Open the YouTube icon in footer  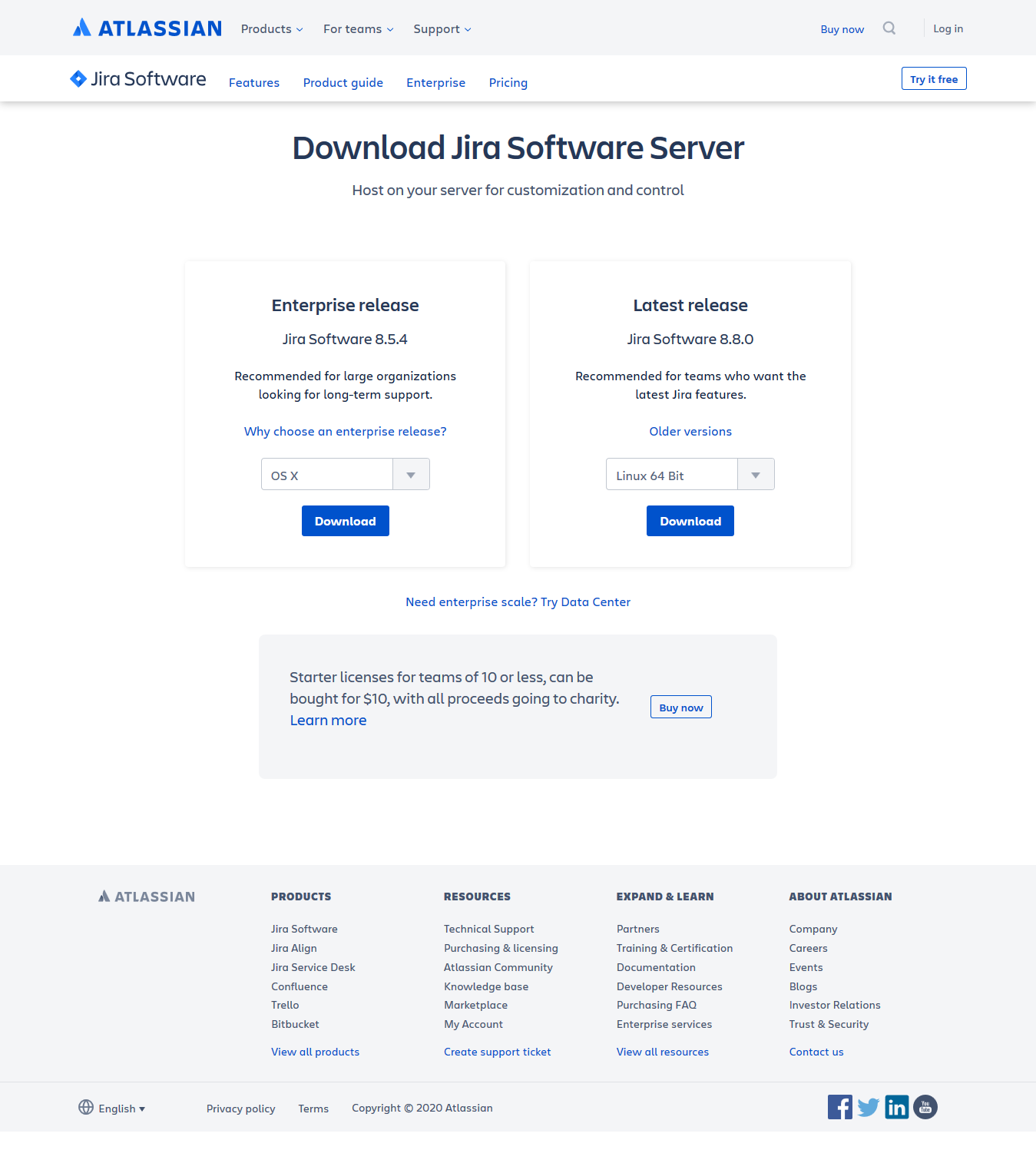pos(925,1107)
